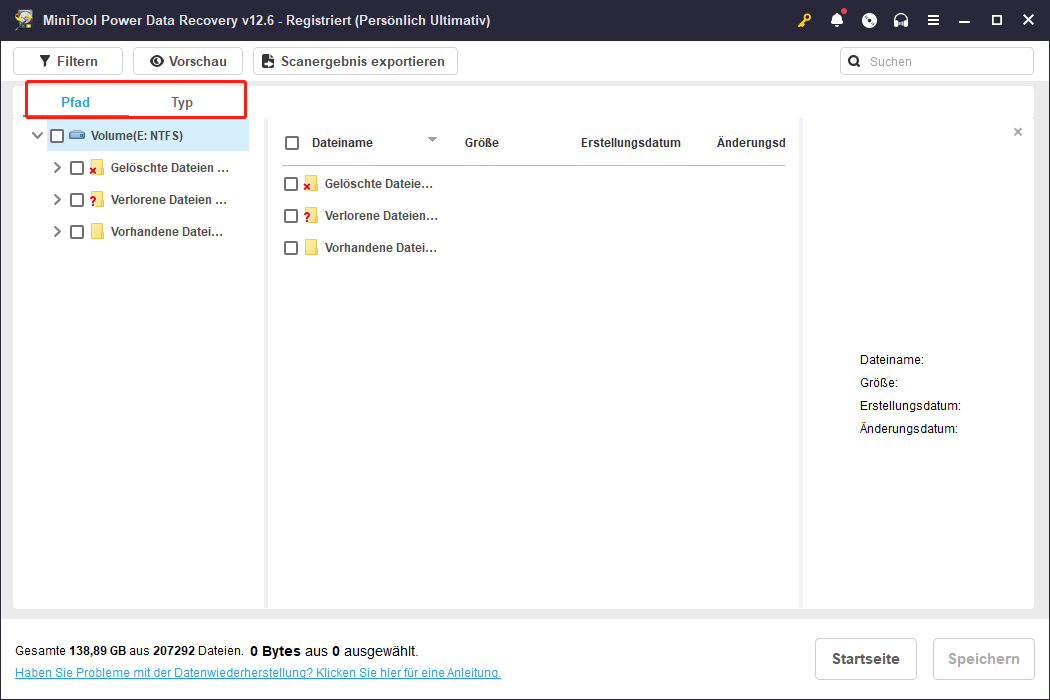
Task: Click the Vorhandene Dateien folder icon in the tree
Action: pyautogui.click(x=97, y=232)
